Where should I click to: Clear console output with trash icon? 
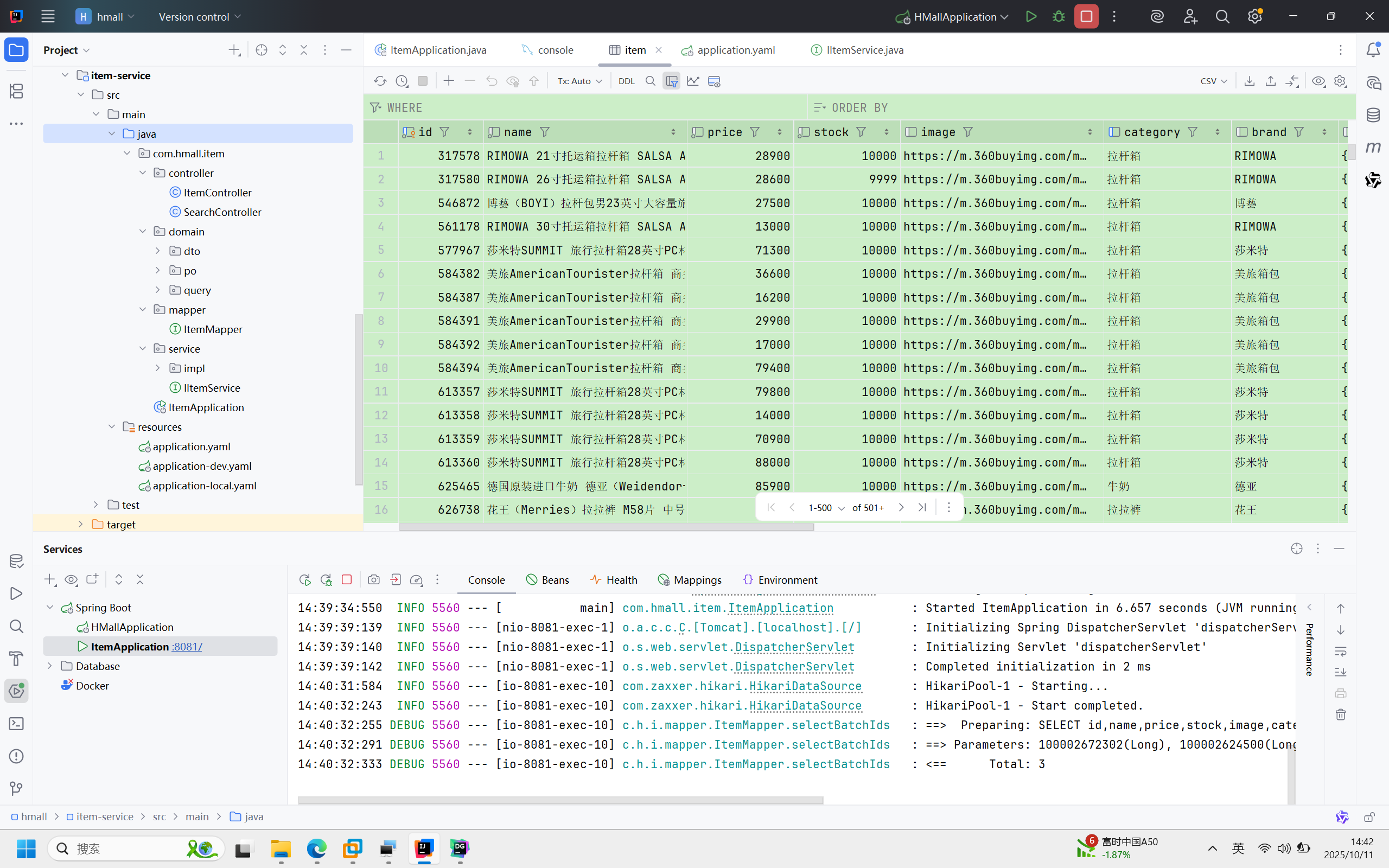1340,714
